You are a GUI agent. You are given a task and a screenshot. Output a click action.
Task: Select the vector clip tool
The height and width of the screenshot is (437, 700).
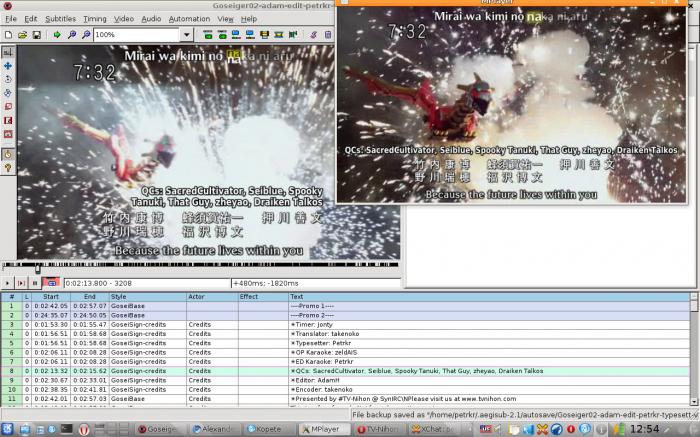pos(8,134)
